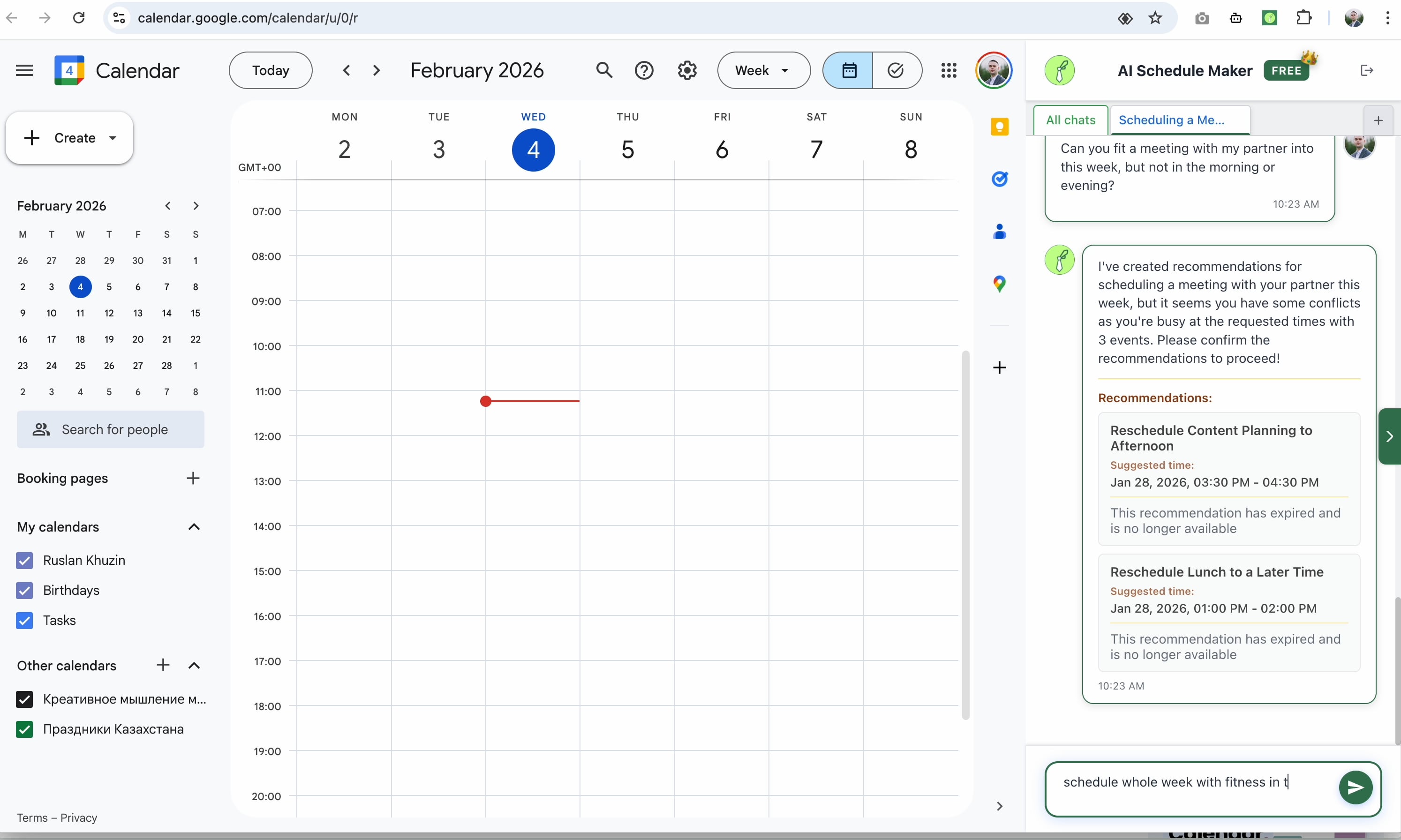Switch to Calendar view icon
The width and height of the screenshot is (1401, 840).
[x=848, y=70]
